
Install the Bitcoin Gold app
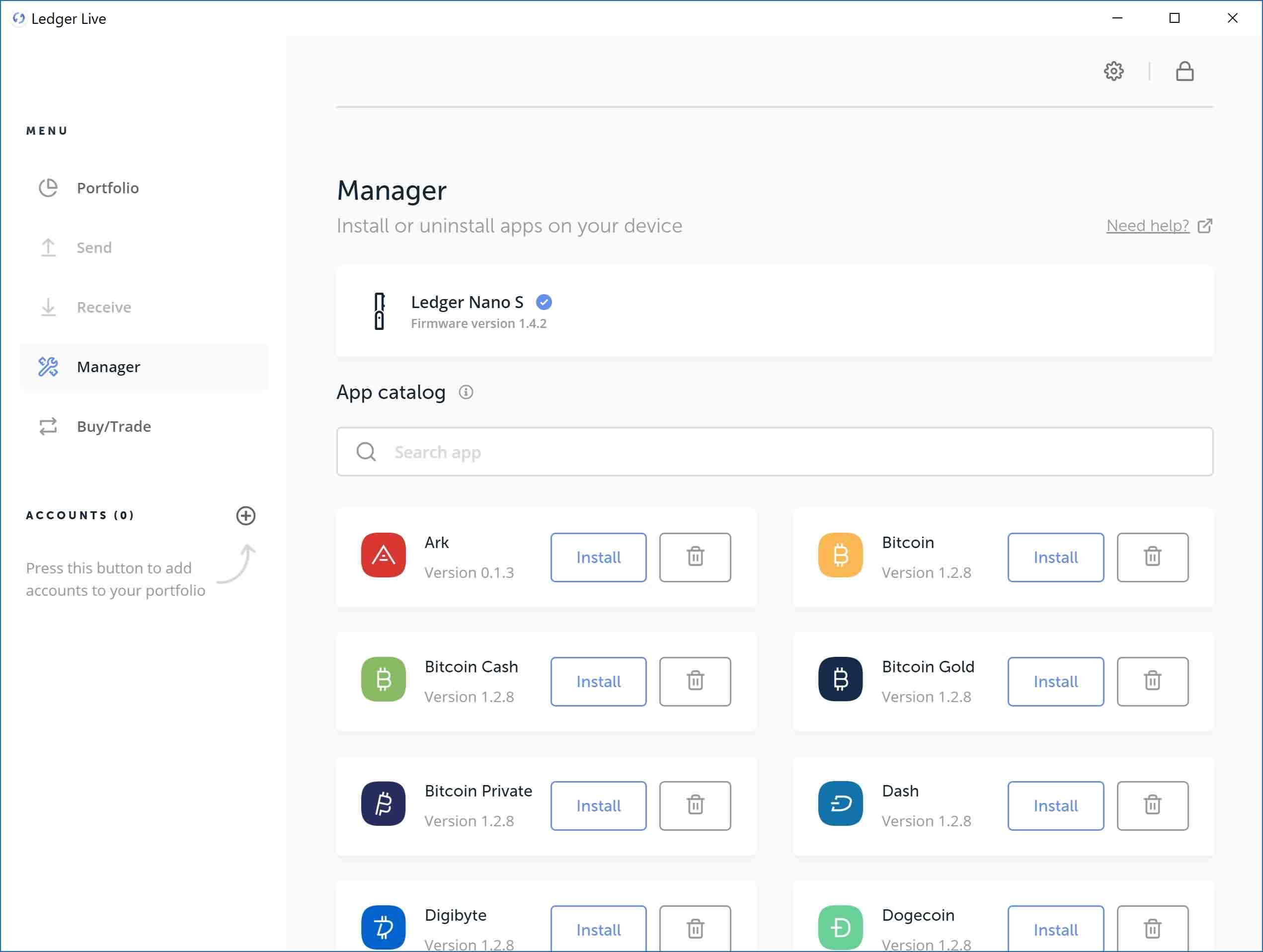(x=1056, y=682)
